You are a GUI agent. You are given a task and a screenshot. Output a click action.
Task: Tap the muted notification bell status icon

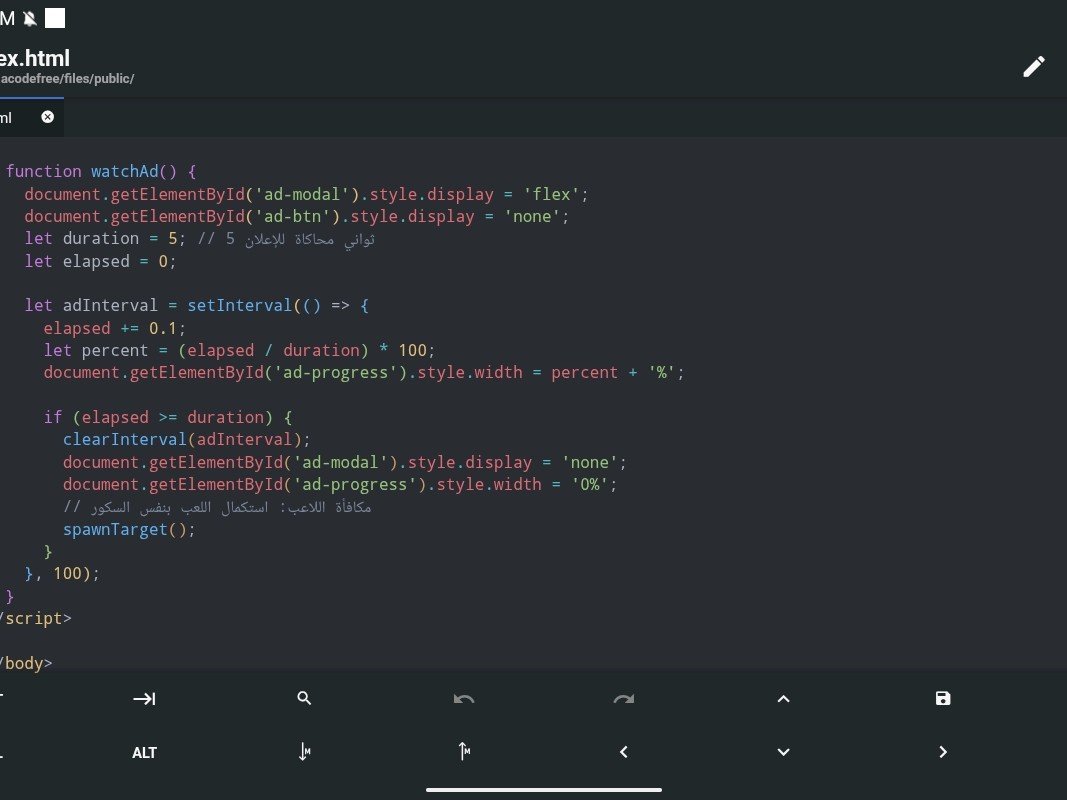pyautogui.click(x=29, y=18)
